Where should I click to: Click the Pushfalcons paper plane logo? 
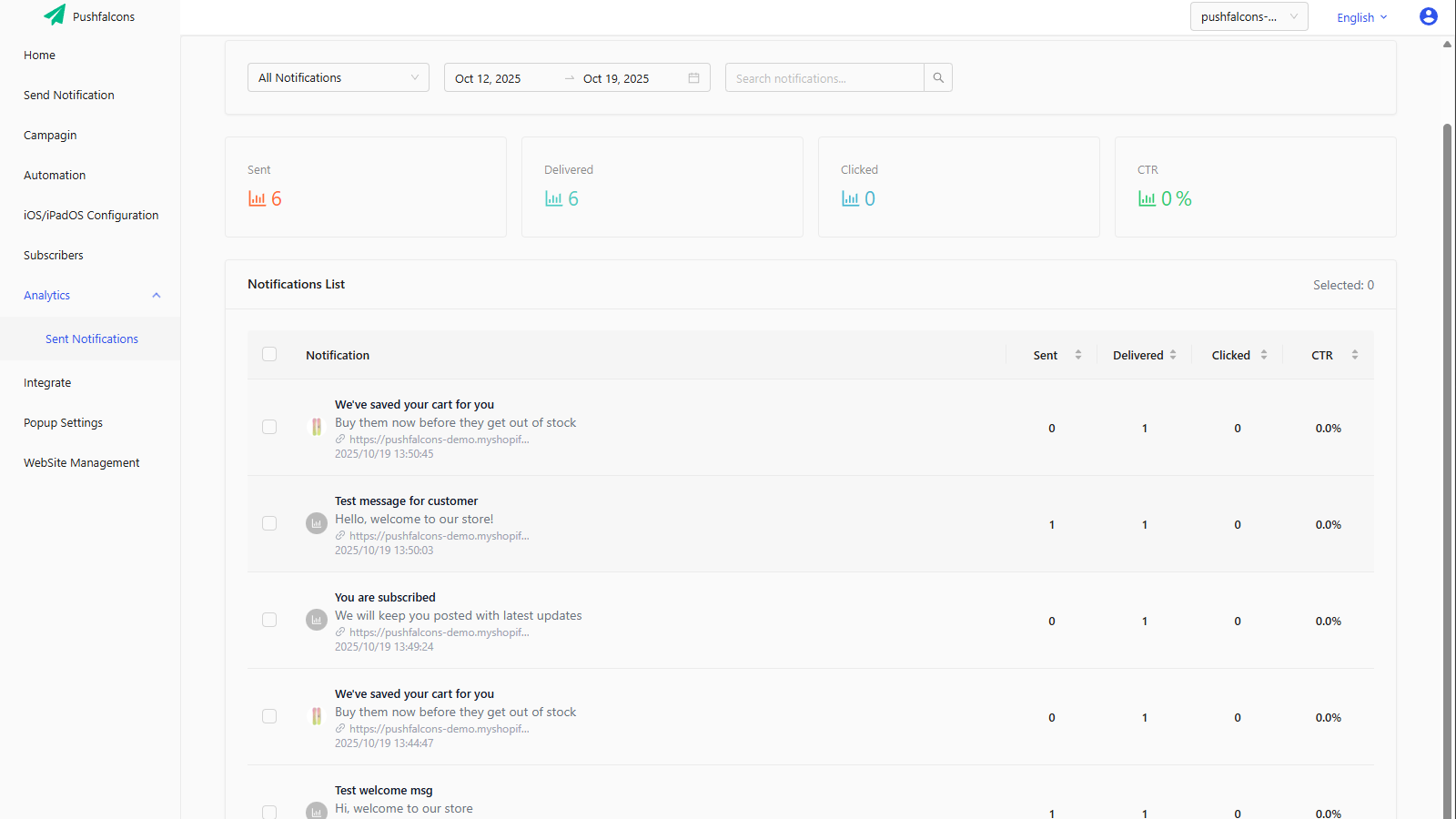54,15
